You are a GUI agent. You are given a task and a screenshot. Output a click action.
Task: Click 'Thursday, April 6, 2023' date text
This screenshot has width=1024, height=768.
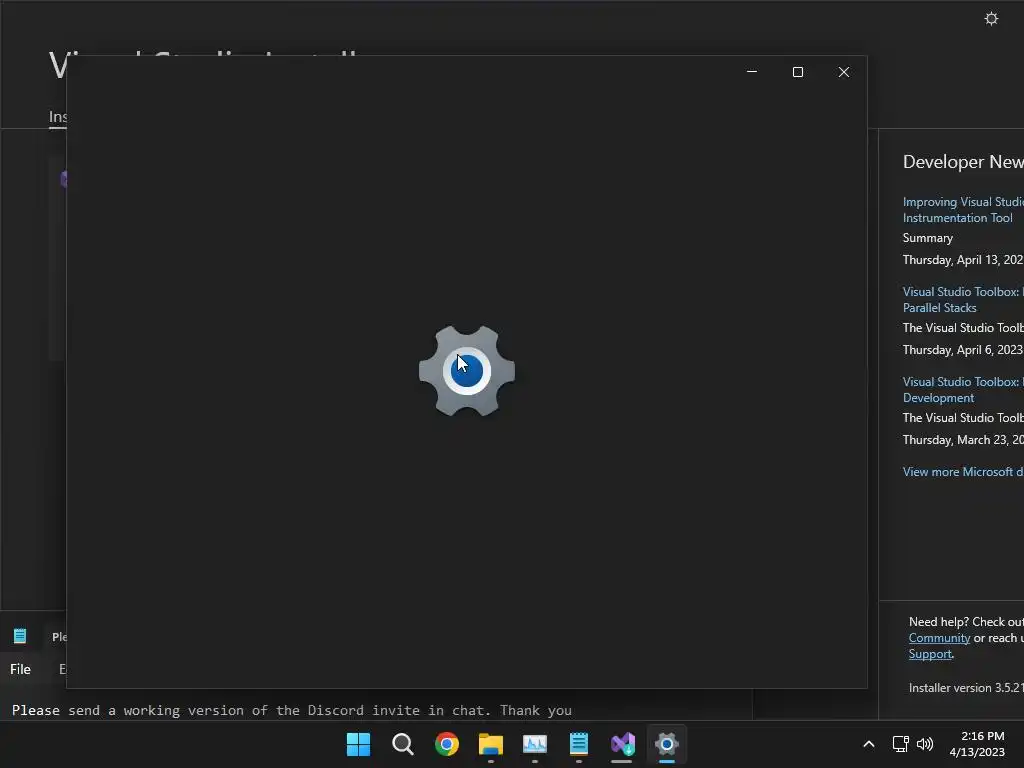963,350
